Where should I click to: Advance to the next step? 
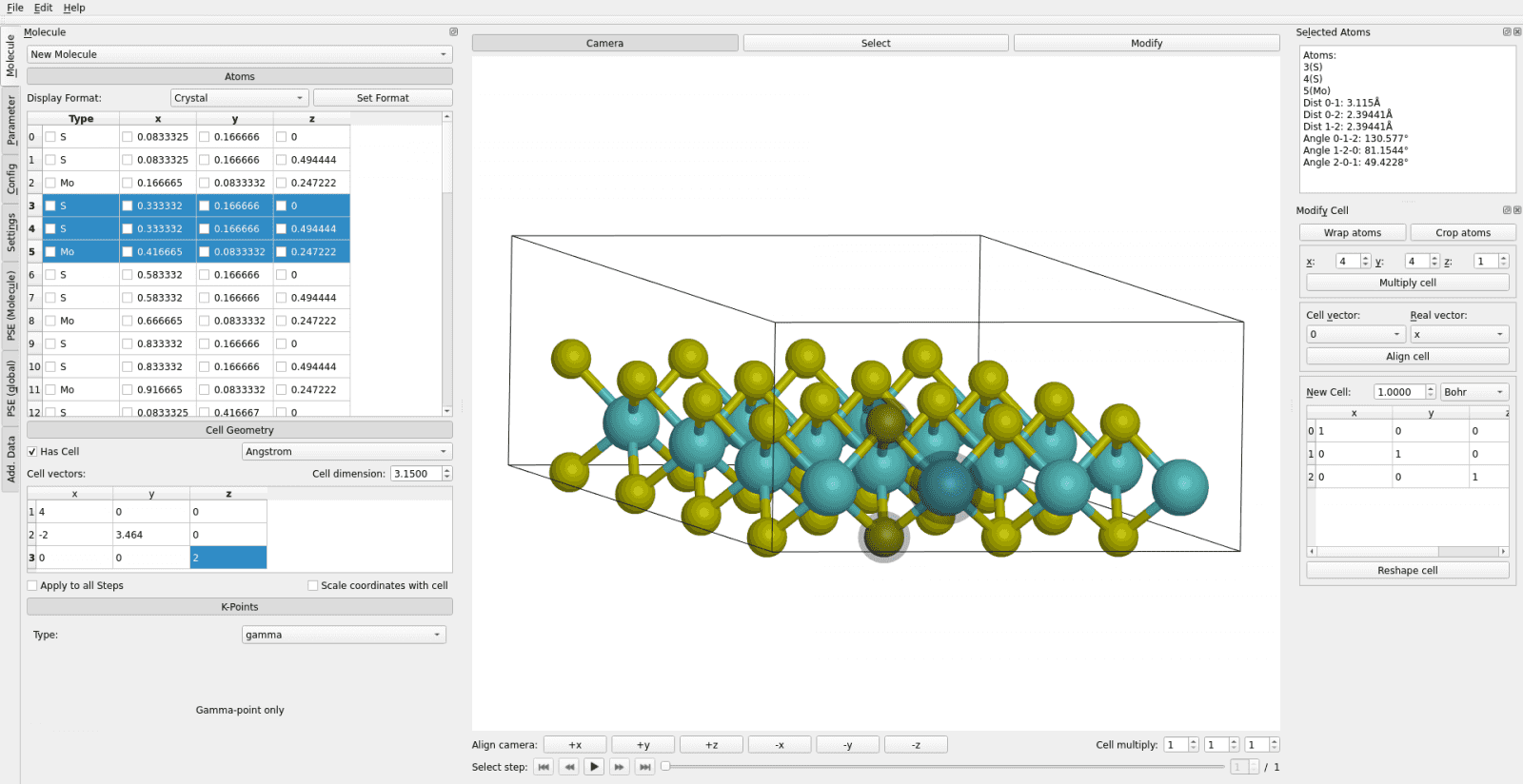click(620, 767)
